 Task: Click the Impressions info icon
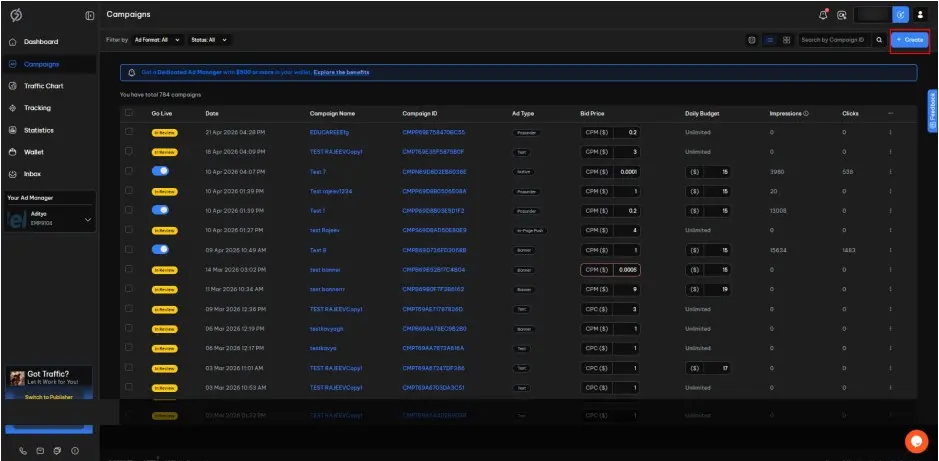[x=806, y=113]
